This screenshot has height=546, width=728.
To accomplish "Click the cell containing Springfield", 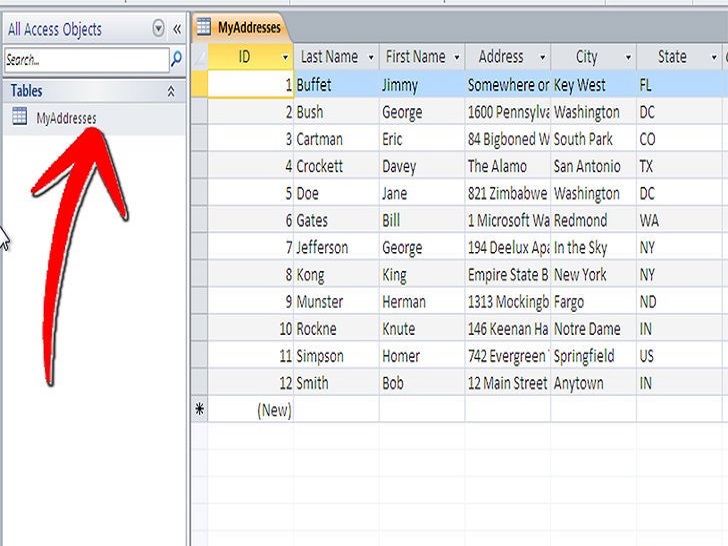I will coord(592,356).
